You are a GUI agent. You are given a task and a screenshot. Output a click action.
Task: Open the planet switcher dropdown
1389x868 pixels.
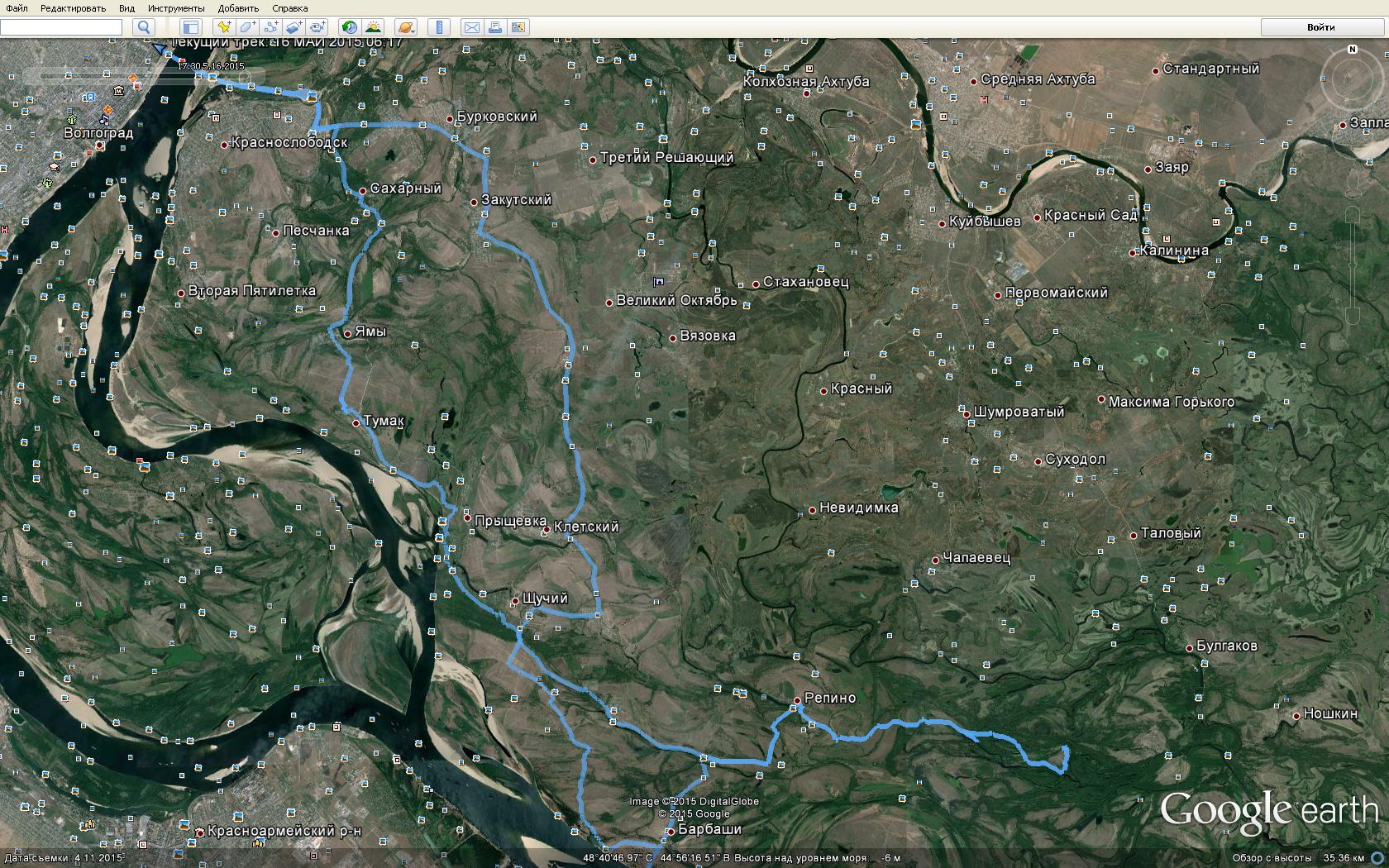tap(405, 27)
